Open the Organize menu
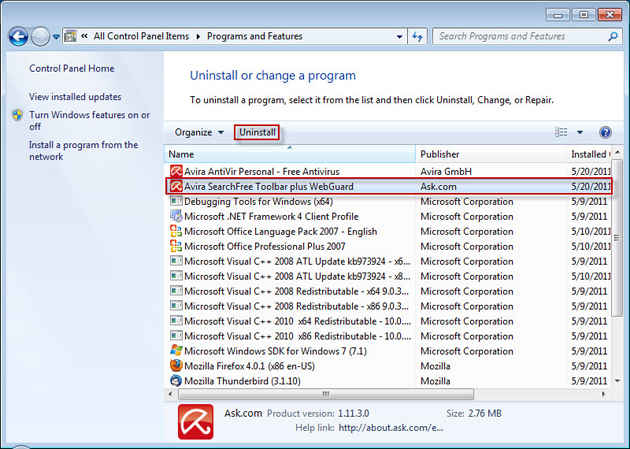 pos(199,133)
